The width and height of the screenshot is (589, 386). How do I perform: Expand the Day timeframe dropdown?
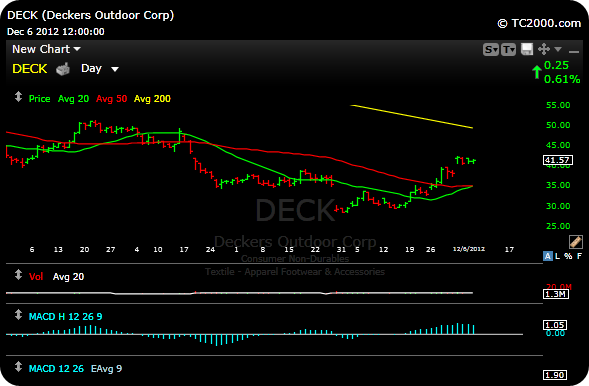(x=100, y=69)
